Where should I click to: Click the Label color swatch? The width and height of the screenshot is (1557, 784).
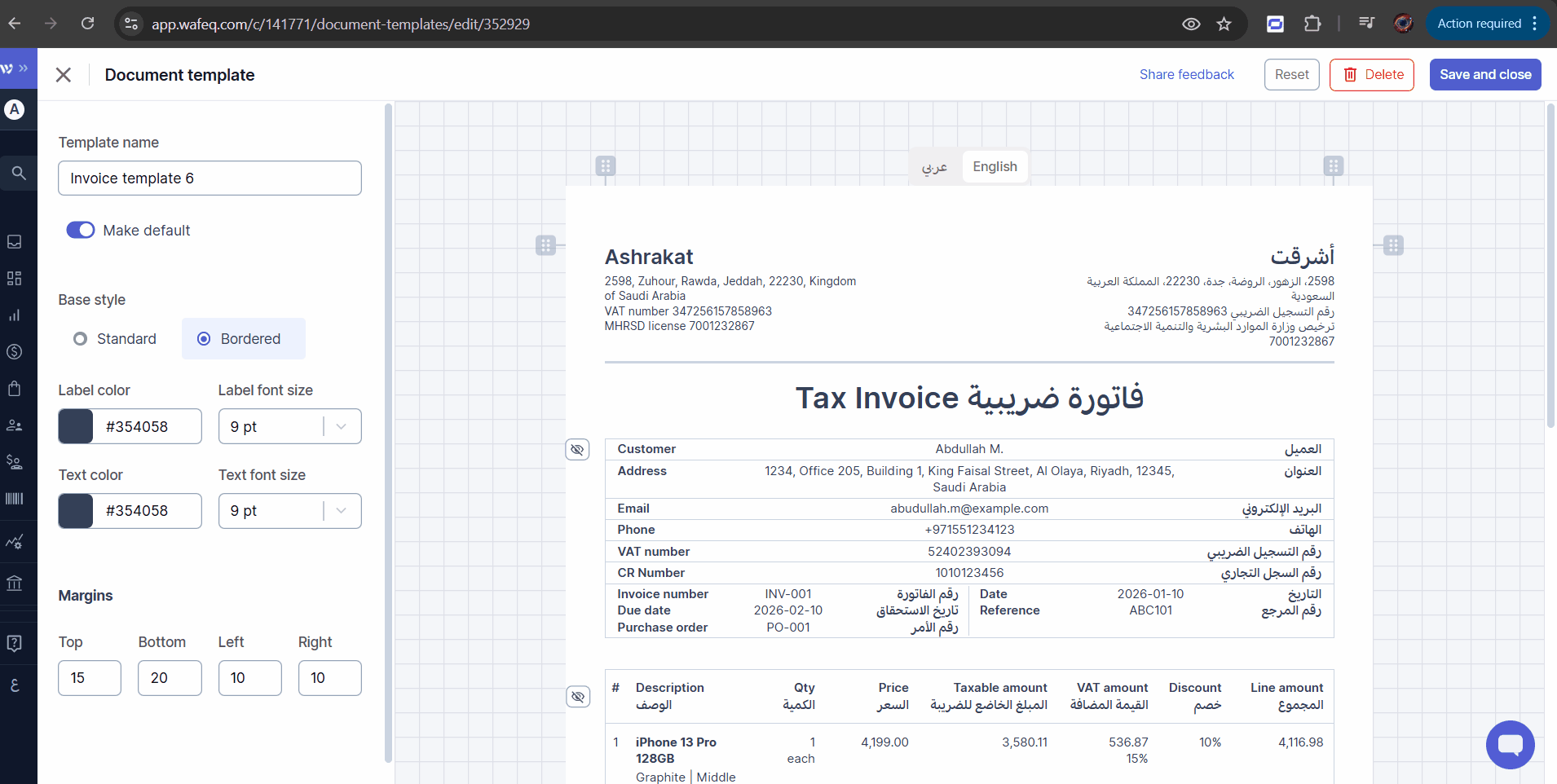(x=76, y=426)
